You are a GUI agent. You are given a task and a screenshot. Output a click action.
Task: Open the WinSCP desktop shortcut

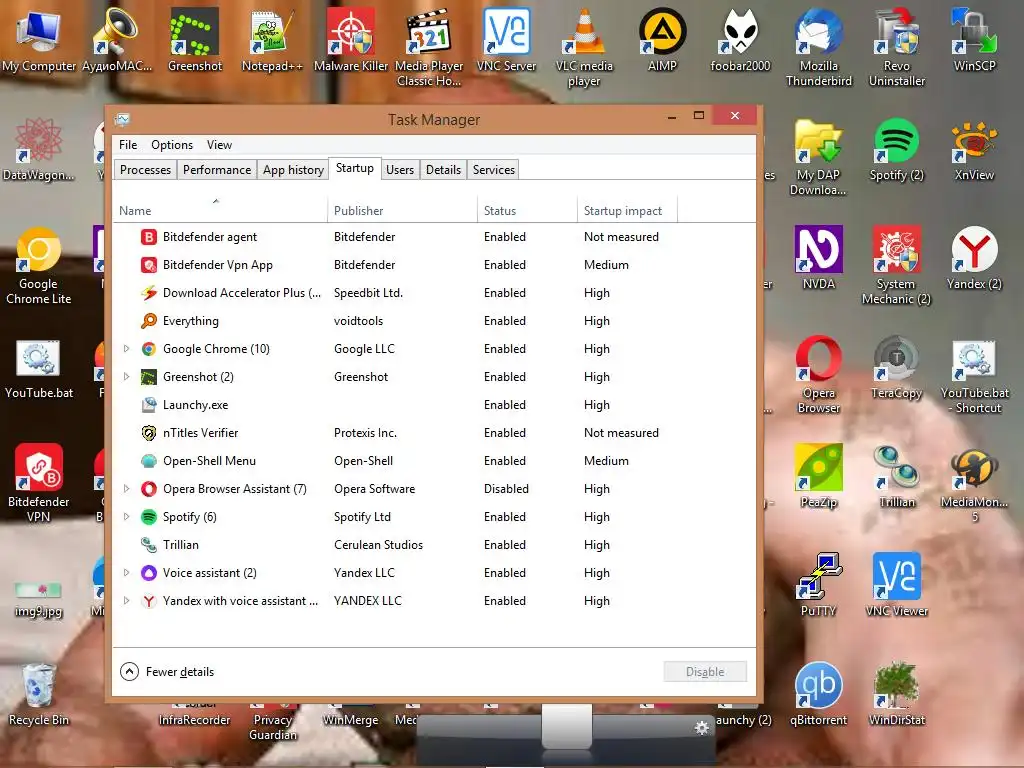click(974, 40)
